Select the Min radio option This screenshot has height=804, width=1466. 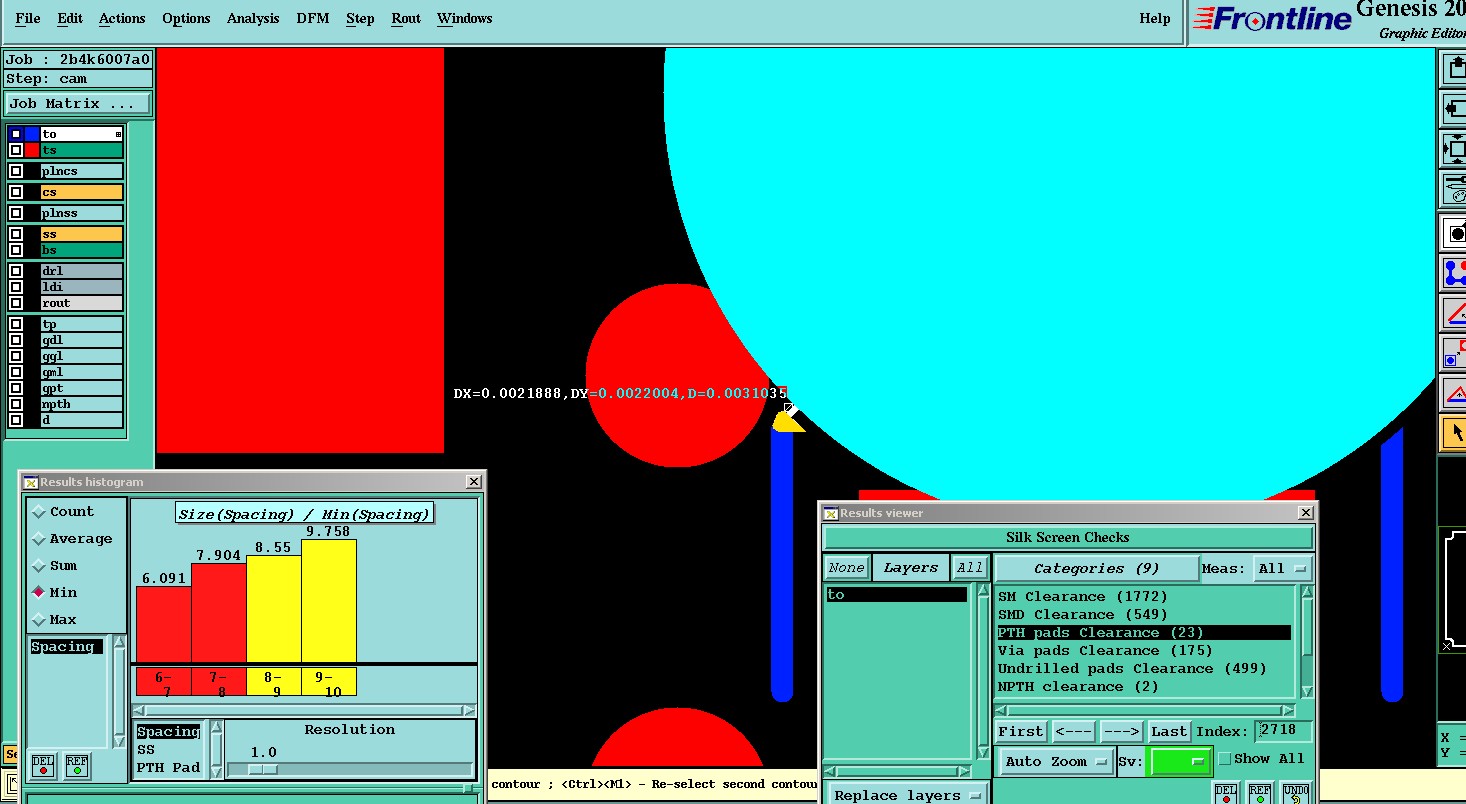pos(39,593)
